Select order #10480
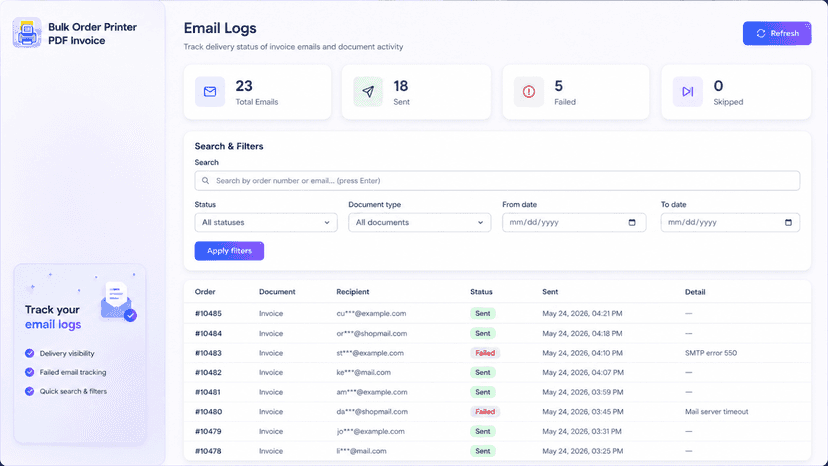Screen dimensions: 828x466 [x=208, y=412]
